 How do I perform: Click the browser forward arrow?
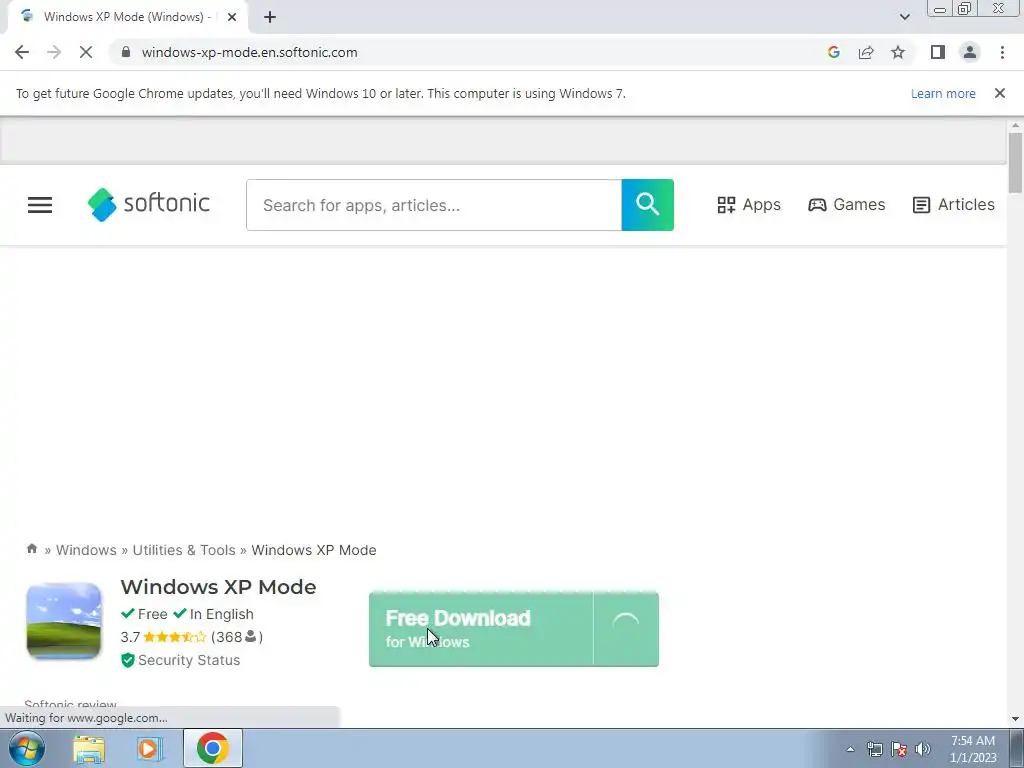(x=54, y=52)
